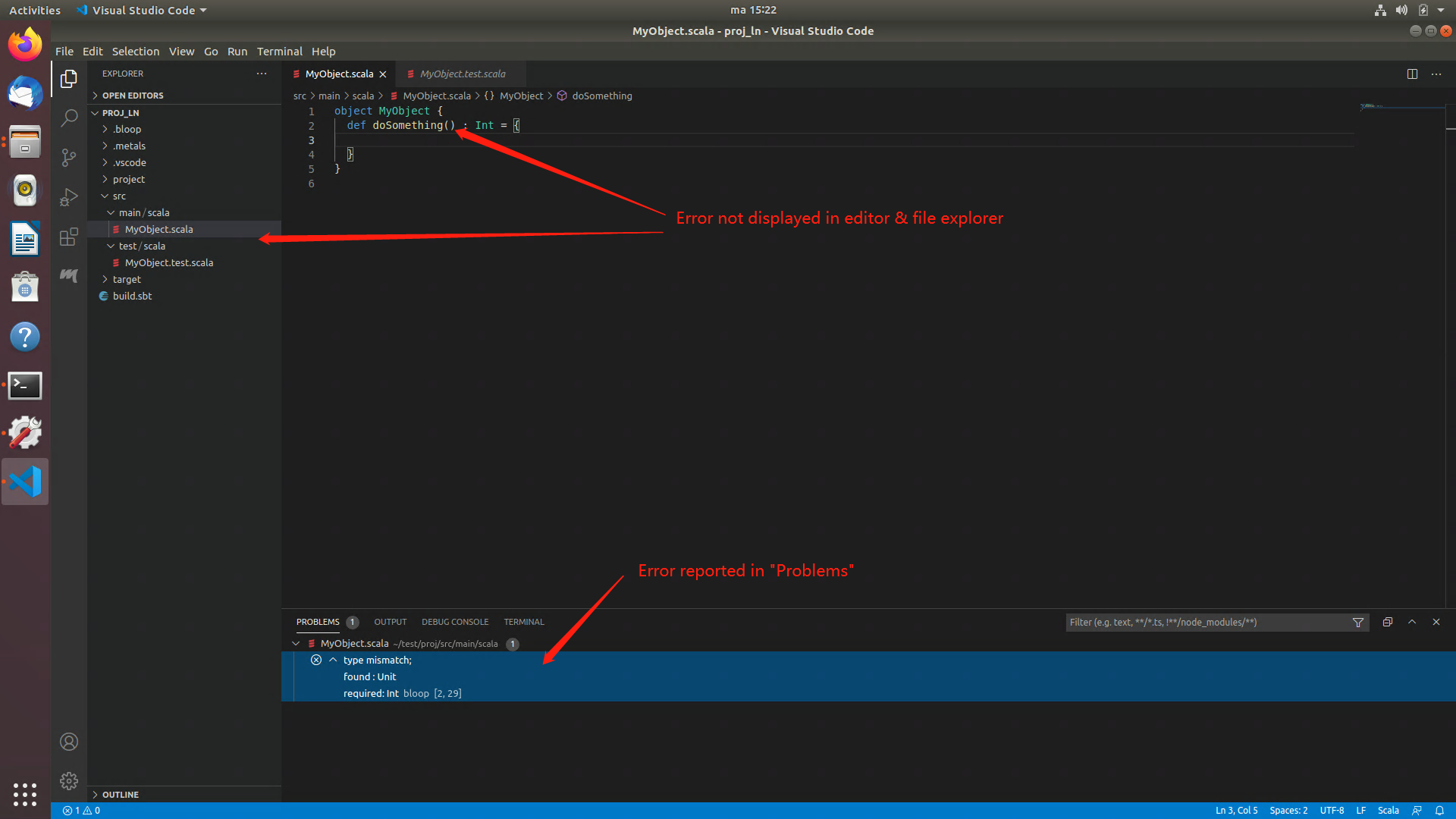This screenshot has height=819, width=1456.
Task: Split the editor to the right
Action: pos(1412,74)
